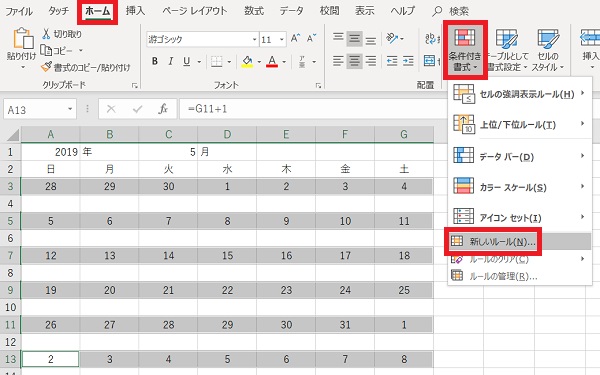Toggle middle vertical alignment

tap(354, 38)
